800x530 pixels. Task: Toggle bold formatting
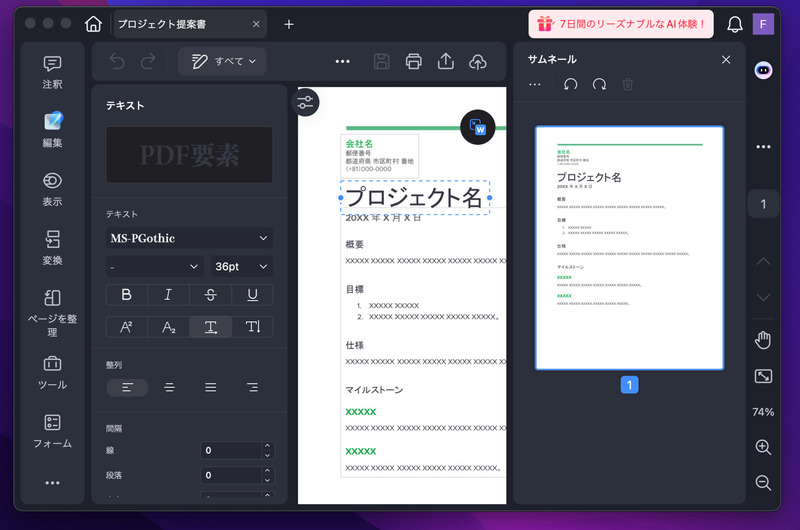127,295
